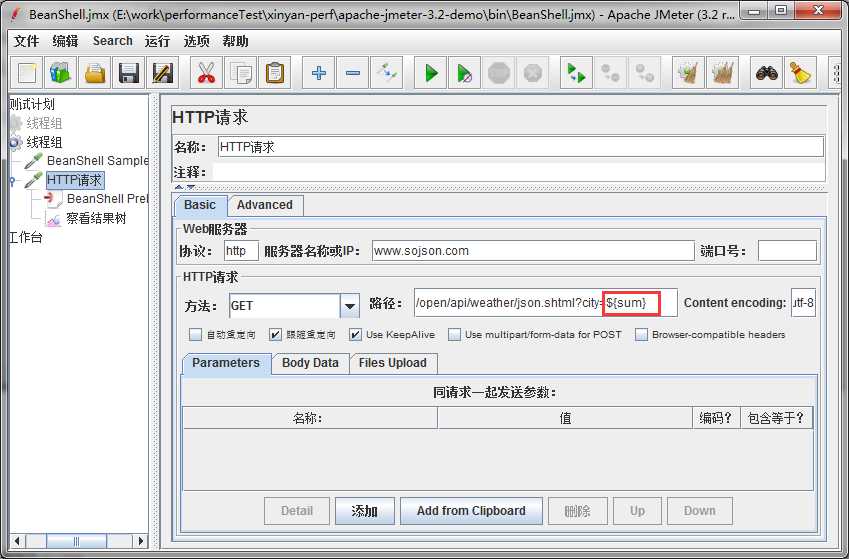The width and height of the screenshot is (849, 559).
Task: Save the test plan with floppy icon
Action: click(129, 73)
